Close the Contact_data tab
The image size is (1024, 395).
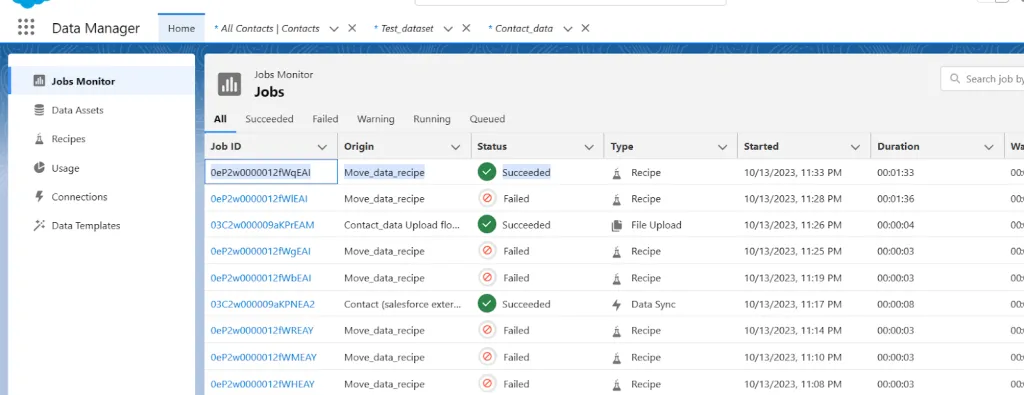pos(586,28)
